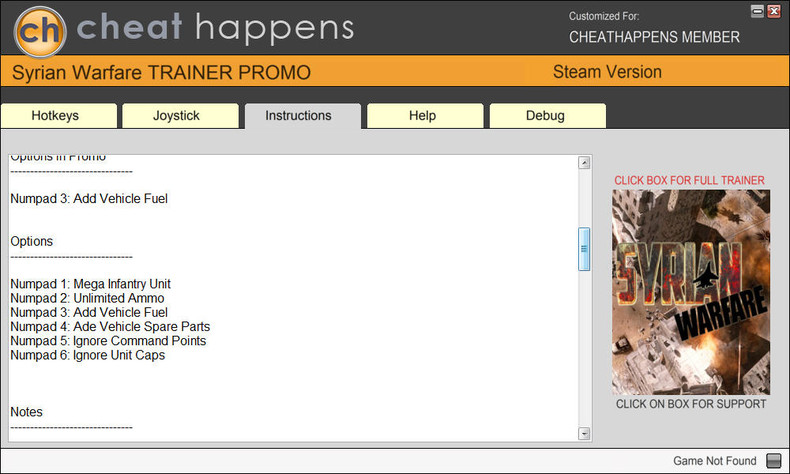Click 'Numpad 1: Mega Infantry Unit' line
The width and height of the screenshot is (790, 474).
click(91, 284)
